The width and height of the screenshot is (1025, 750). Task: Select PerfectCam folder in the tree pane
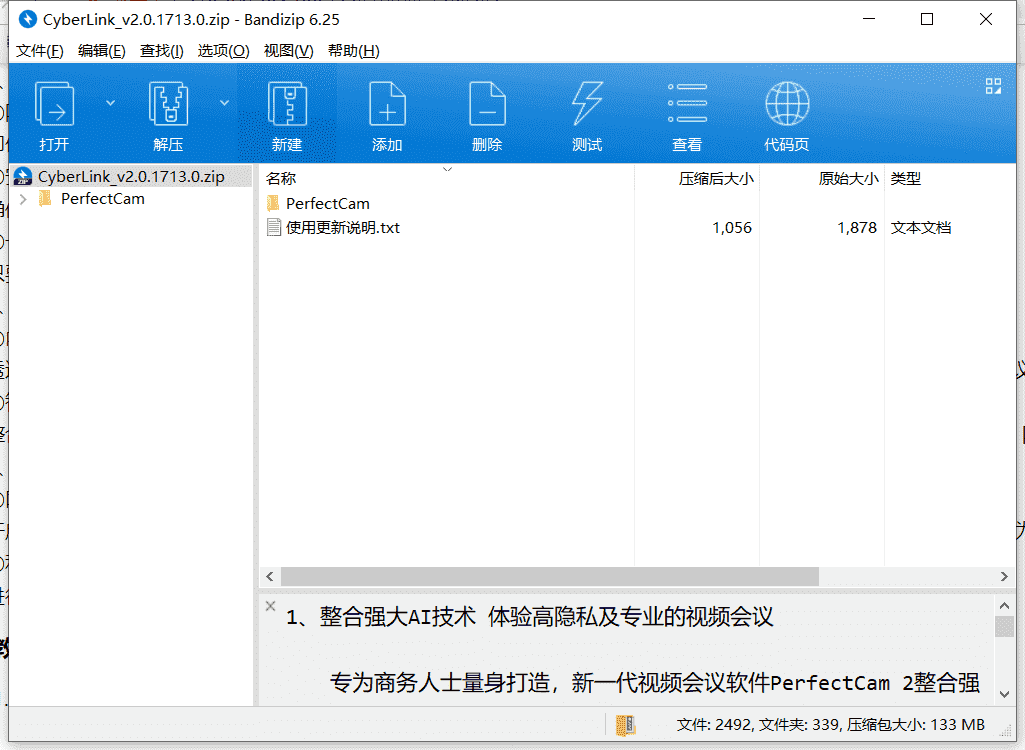103,199
